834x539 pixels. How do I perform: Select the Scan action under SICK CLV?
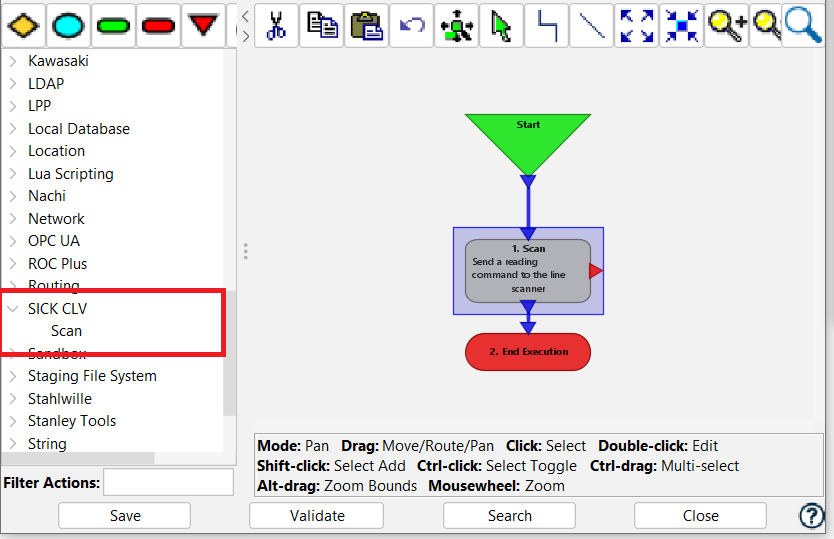67,331
